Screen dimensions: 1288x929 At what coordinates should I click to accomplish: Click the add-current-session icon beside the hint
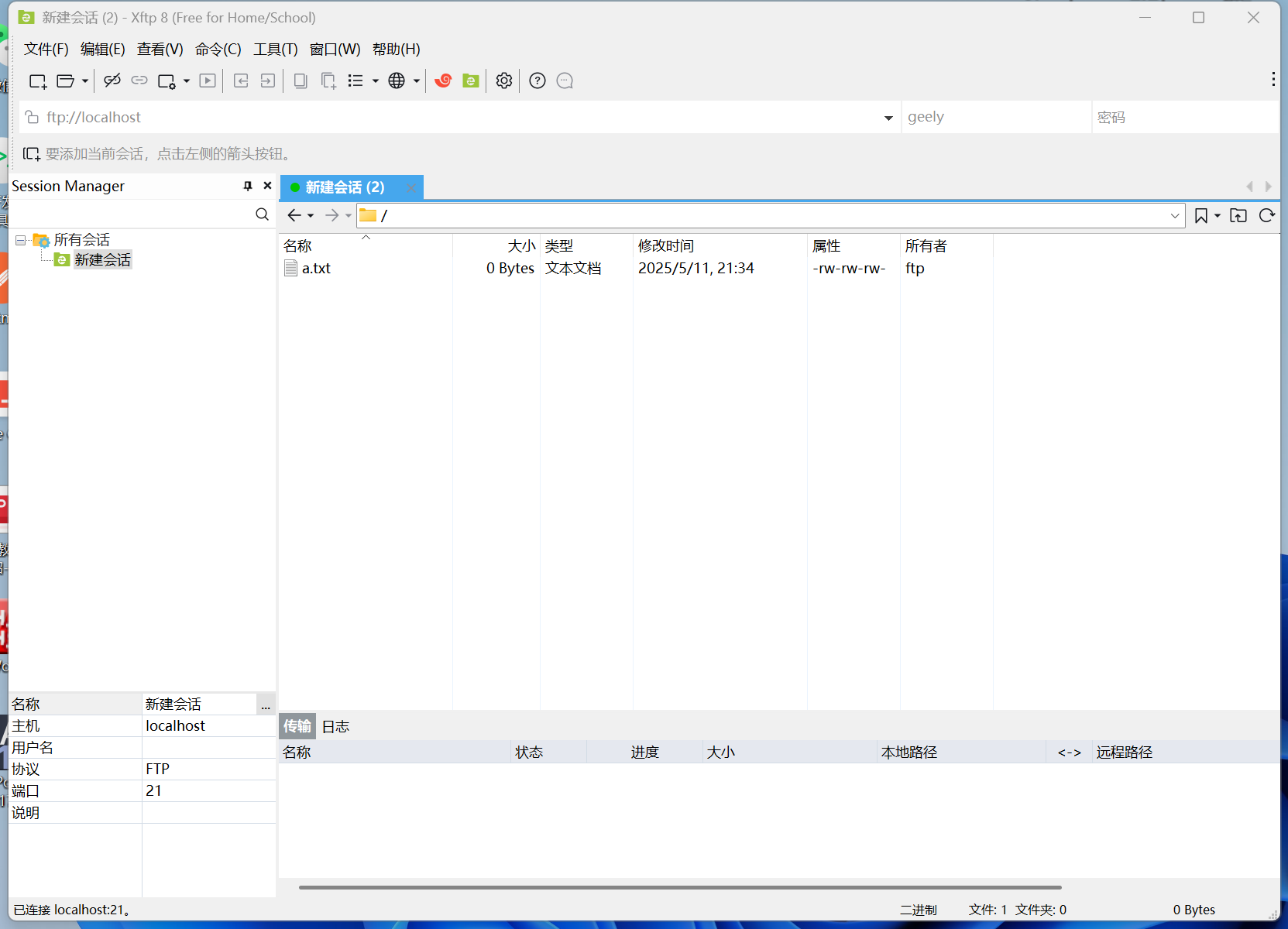coord(32,154)
